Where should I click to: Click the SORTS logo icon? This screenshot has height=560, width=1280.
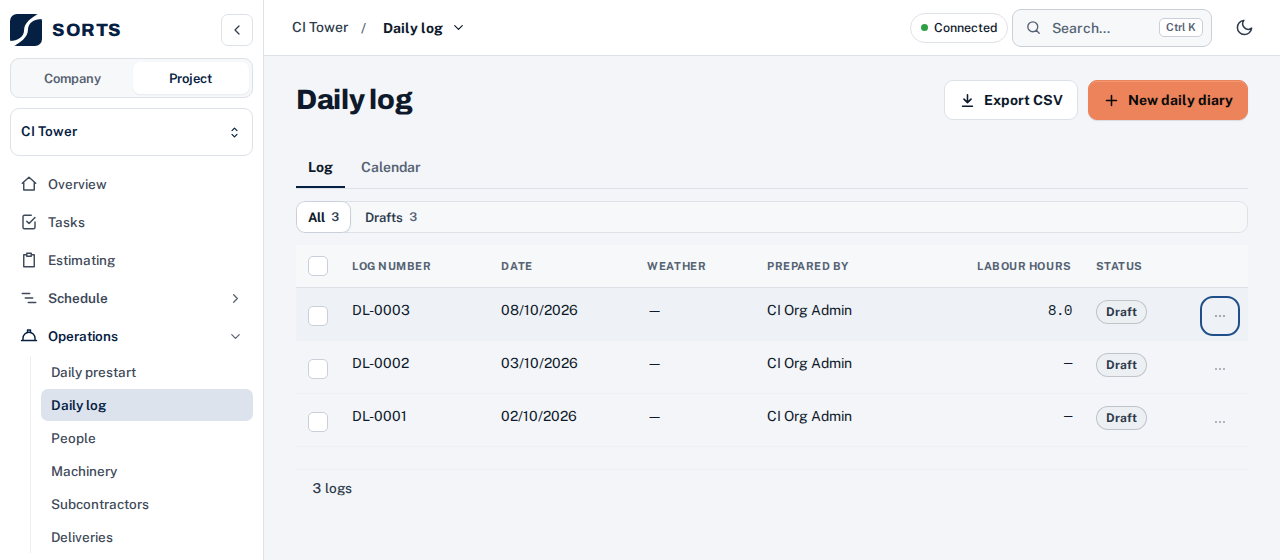point(26,30)
